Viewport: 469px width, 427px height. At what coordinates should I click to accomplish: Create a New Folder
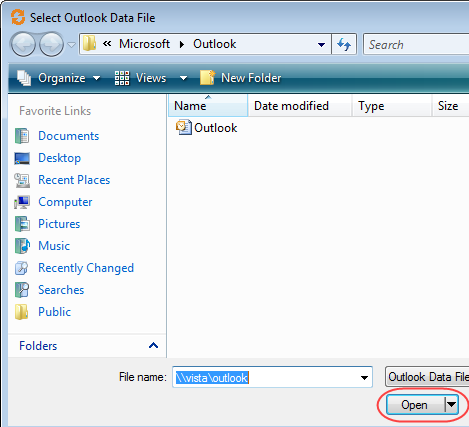(x=240, y=78)
